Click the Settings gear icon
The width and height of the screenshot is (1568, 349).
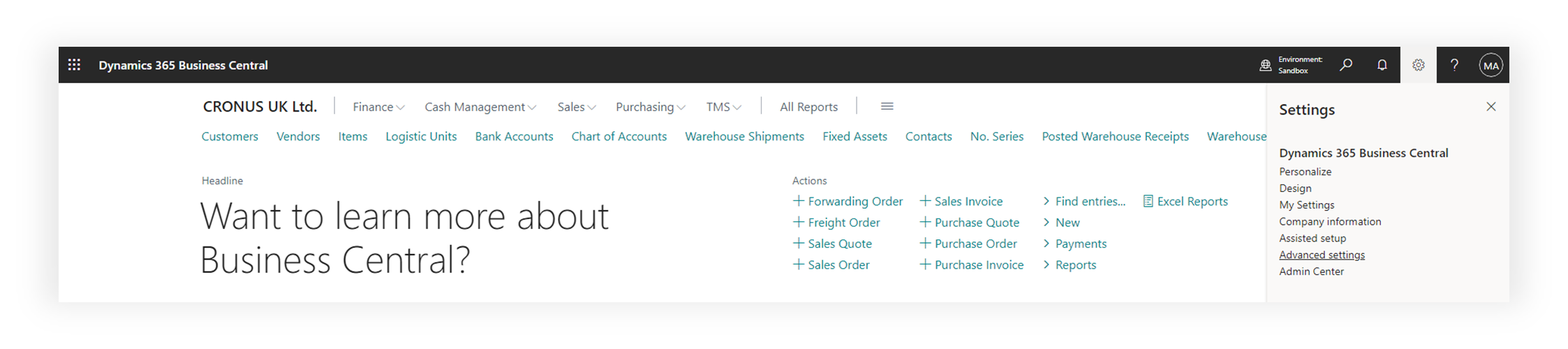click(x=1418, y=65)
